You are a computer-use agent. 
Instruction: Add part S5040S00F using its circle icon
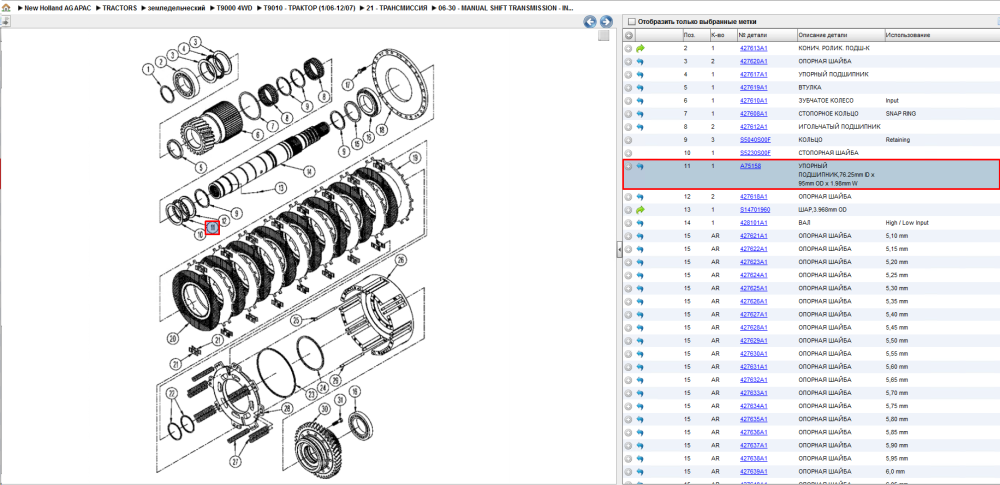point(629,140)
